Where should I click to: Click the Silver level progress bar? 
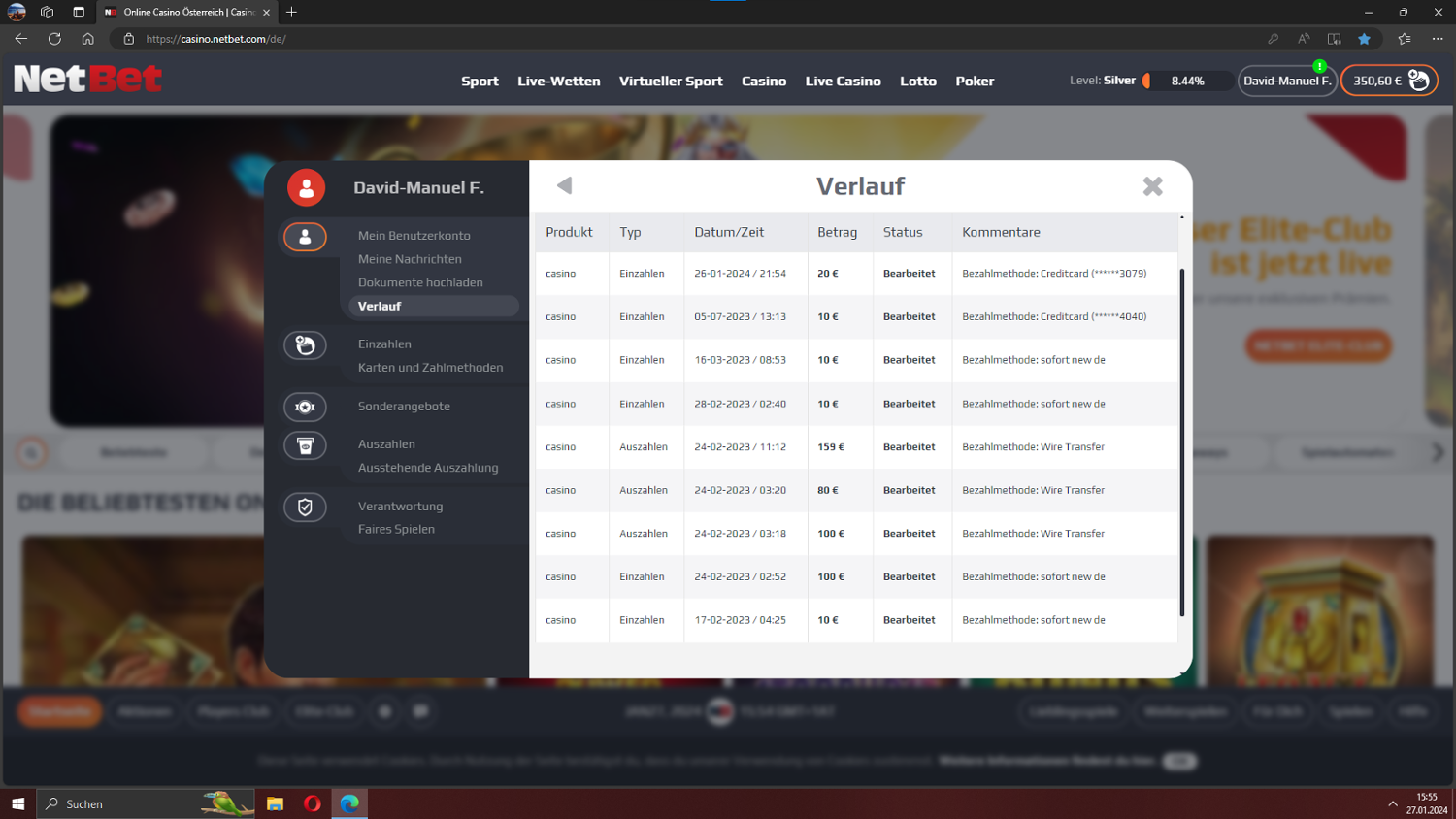point(1186,81)
